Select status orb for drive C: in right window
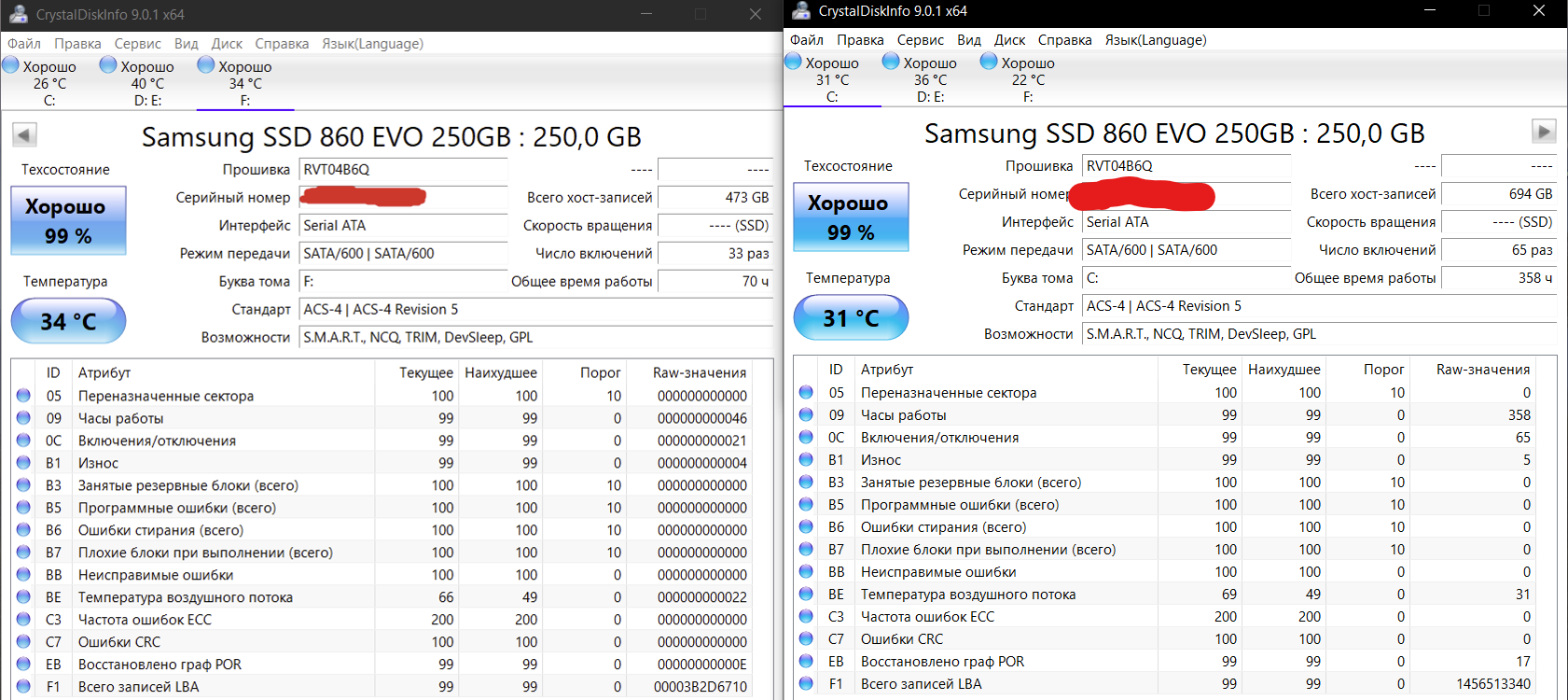Screen dimensions: 1568x700 pyautogui.click(x=794, y=62)
